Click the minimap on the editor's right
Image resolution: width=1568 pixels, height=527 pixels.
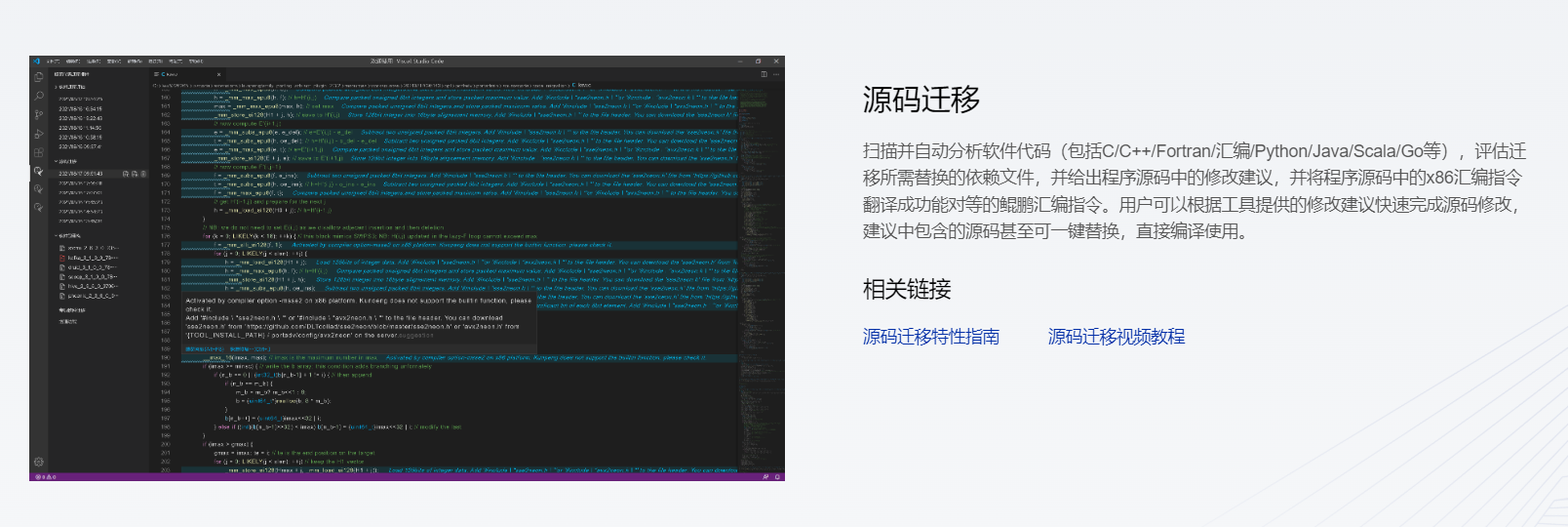762,283
